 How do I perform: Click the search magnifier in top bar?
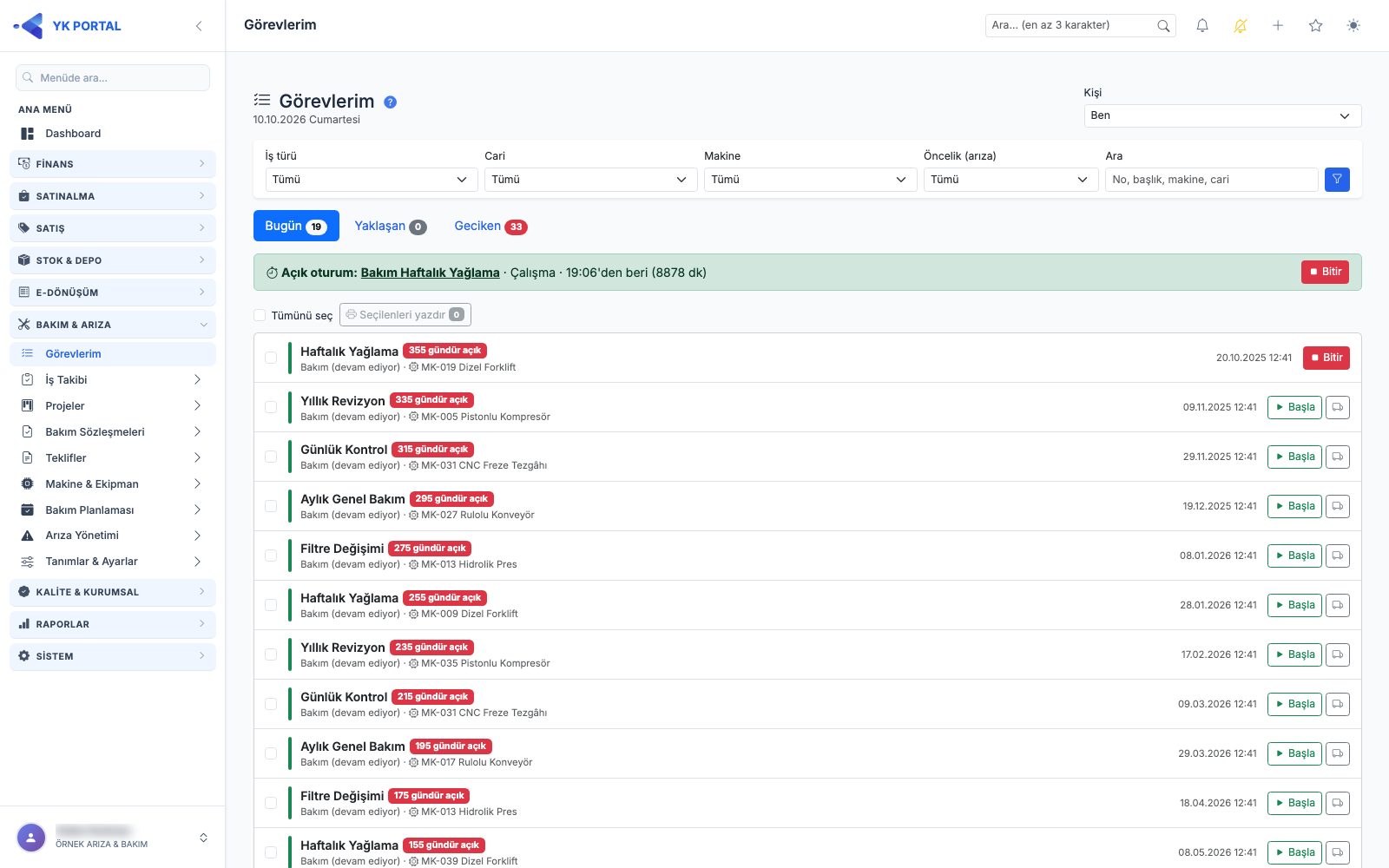click(x=1163, y=26)
